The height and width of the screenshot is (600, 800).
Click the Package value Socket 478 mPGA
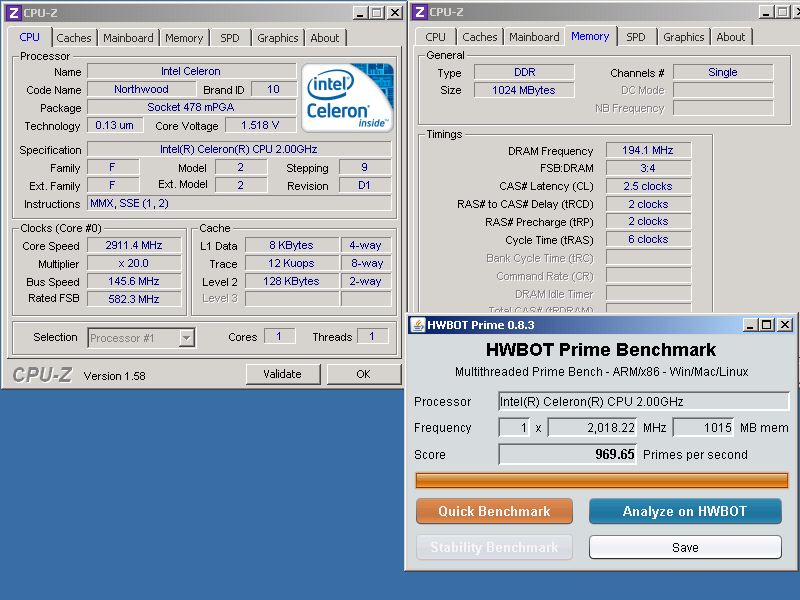tap(191, 107)
